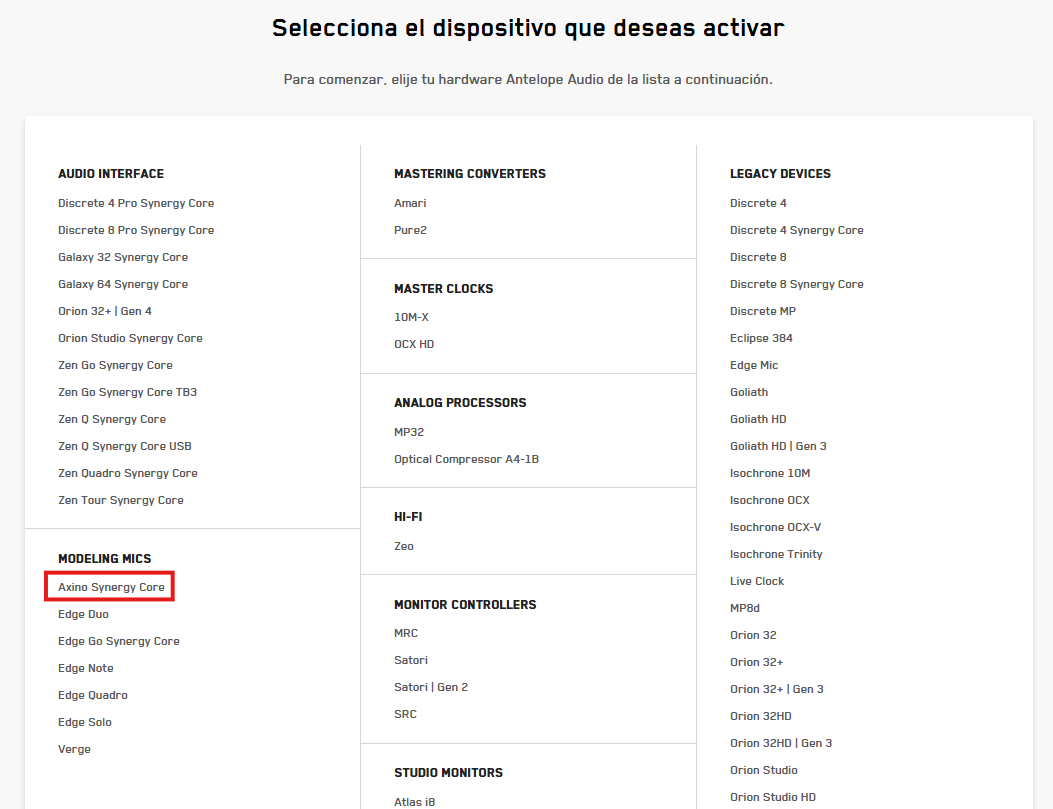
Task: Select Live Clock
Action: (x=757, y=581)
